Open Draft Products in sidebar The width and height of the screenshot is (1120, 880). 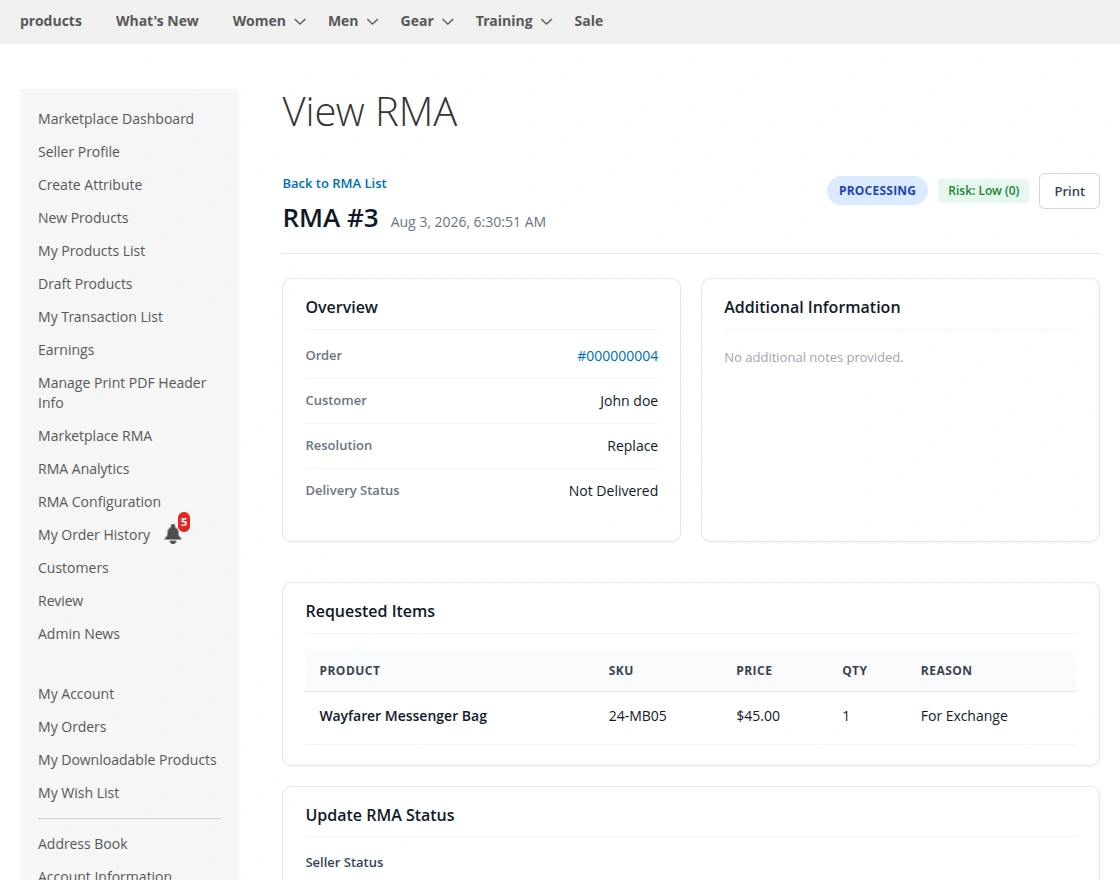point(85,284)
